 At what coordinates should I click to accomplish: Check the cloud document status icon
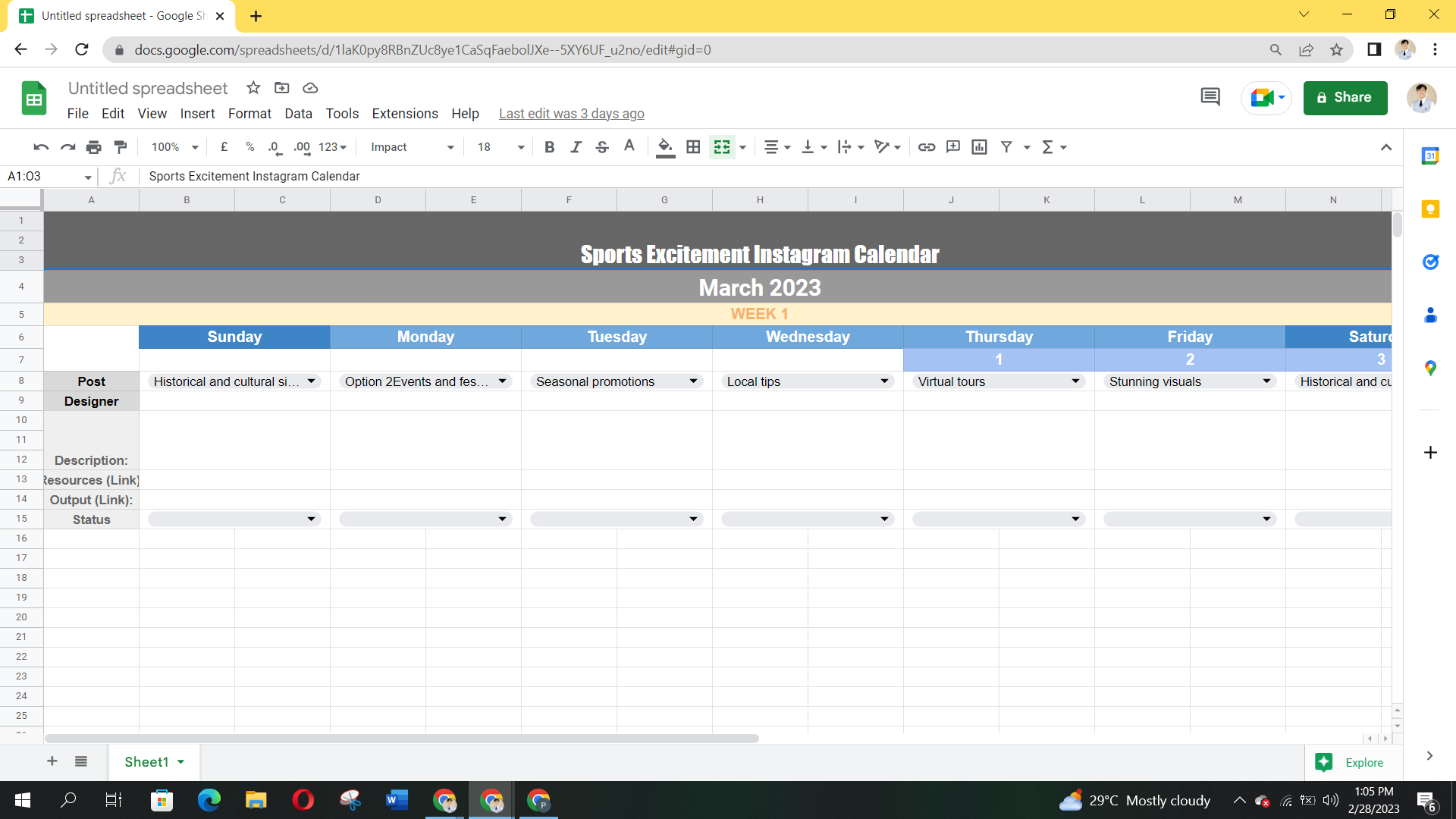[310, 88]
